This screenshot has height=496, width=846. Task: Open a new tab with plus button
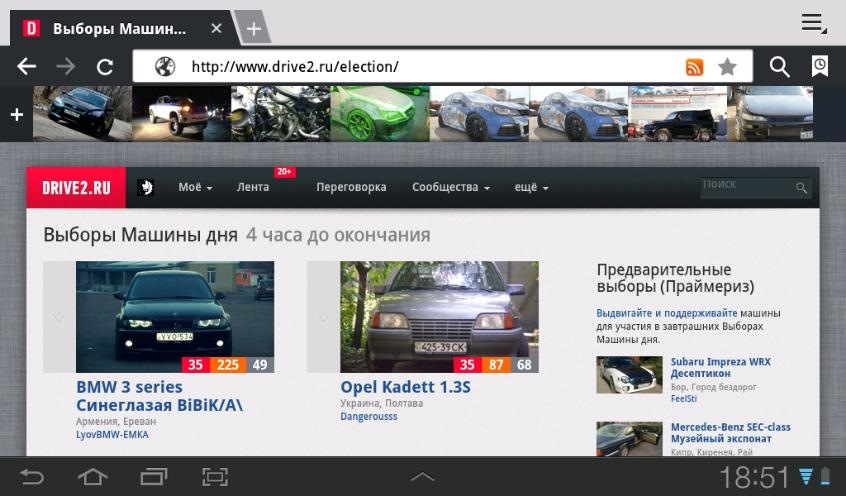(254, 28)
